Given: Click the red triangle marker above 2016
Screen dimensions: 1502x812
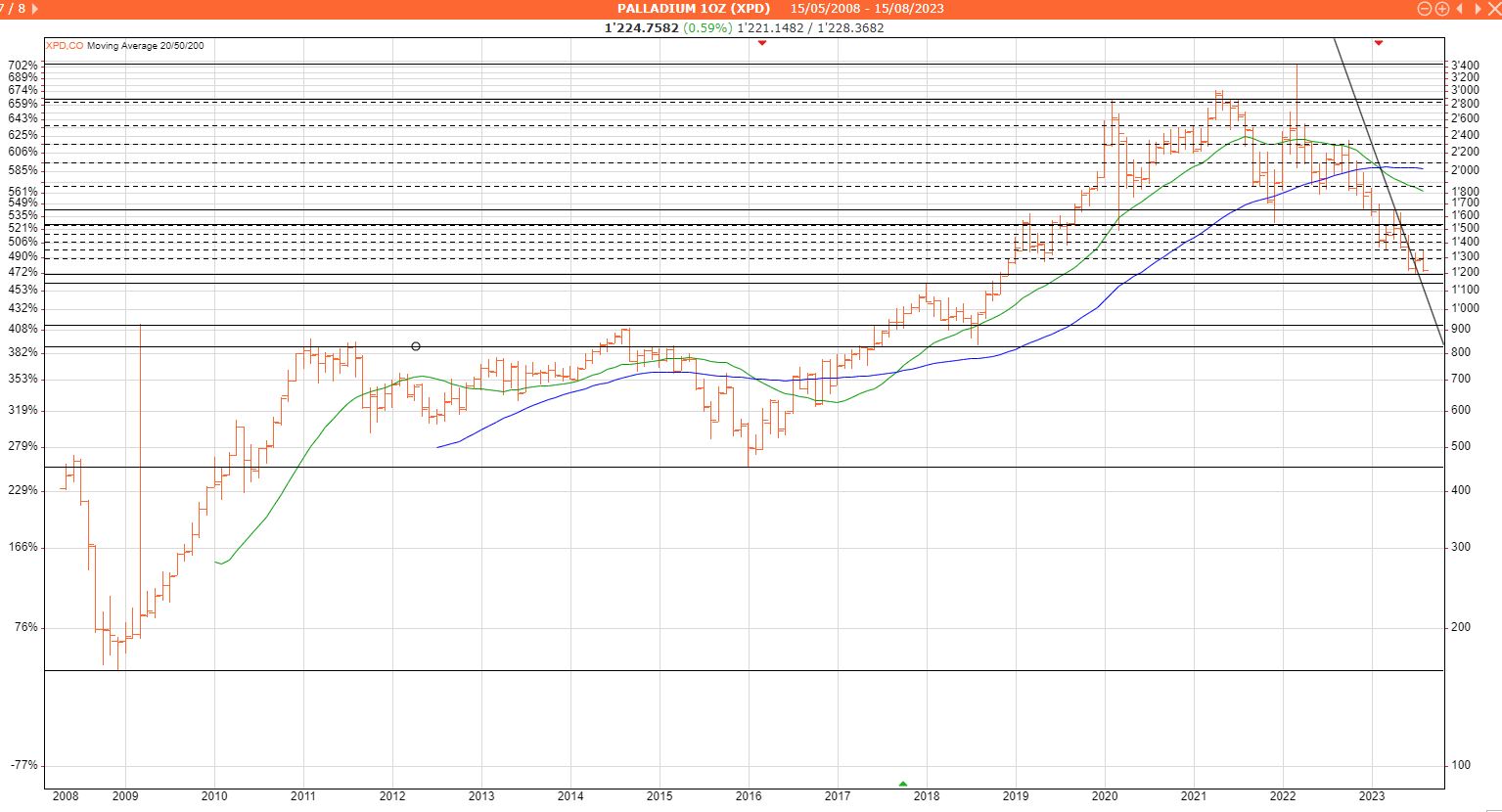Looking at the screenshot, I should (x=762, y=43).
